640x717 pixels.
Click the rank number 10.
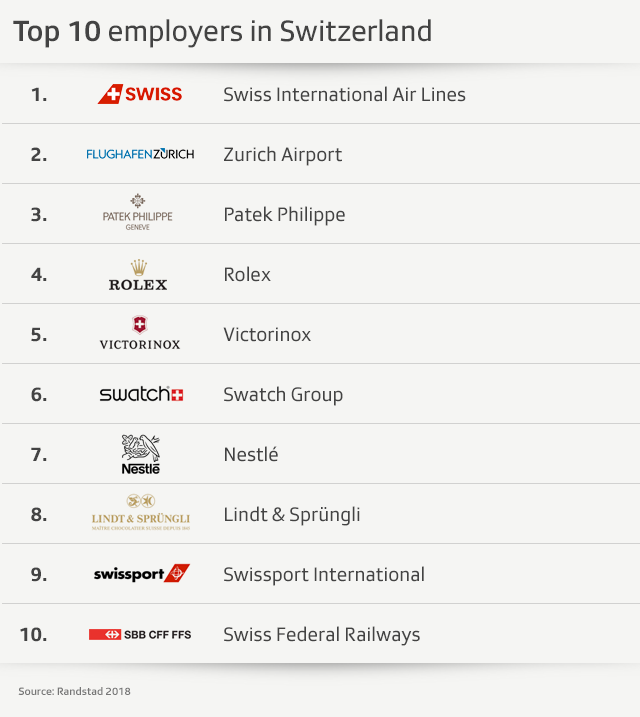coord(34,635)
